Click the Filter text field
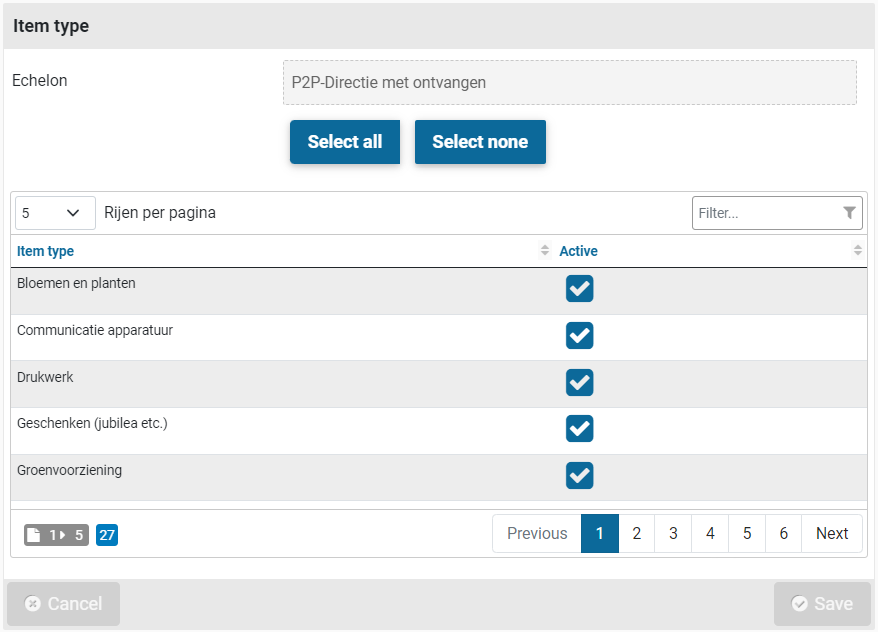Screen dimensions: 878x632 tap(765, 213)
